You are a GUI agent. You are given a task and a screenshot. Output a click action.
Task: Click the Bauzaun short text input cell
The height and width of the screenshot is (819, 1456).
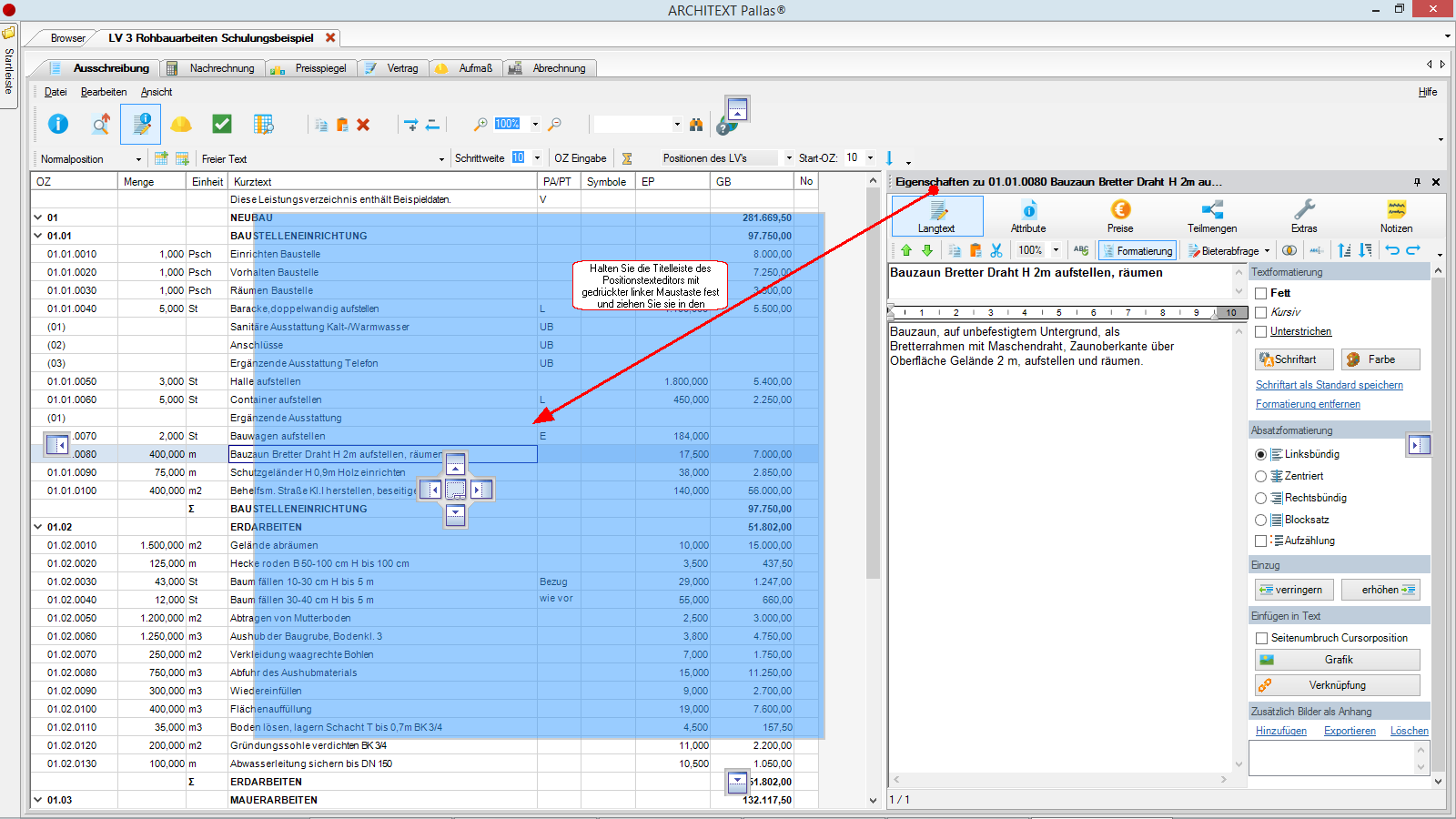(382, 454)
